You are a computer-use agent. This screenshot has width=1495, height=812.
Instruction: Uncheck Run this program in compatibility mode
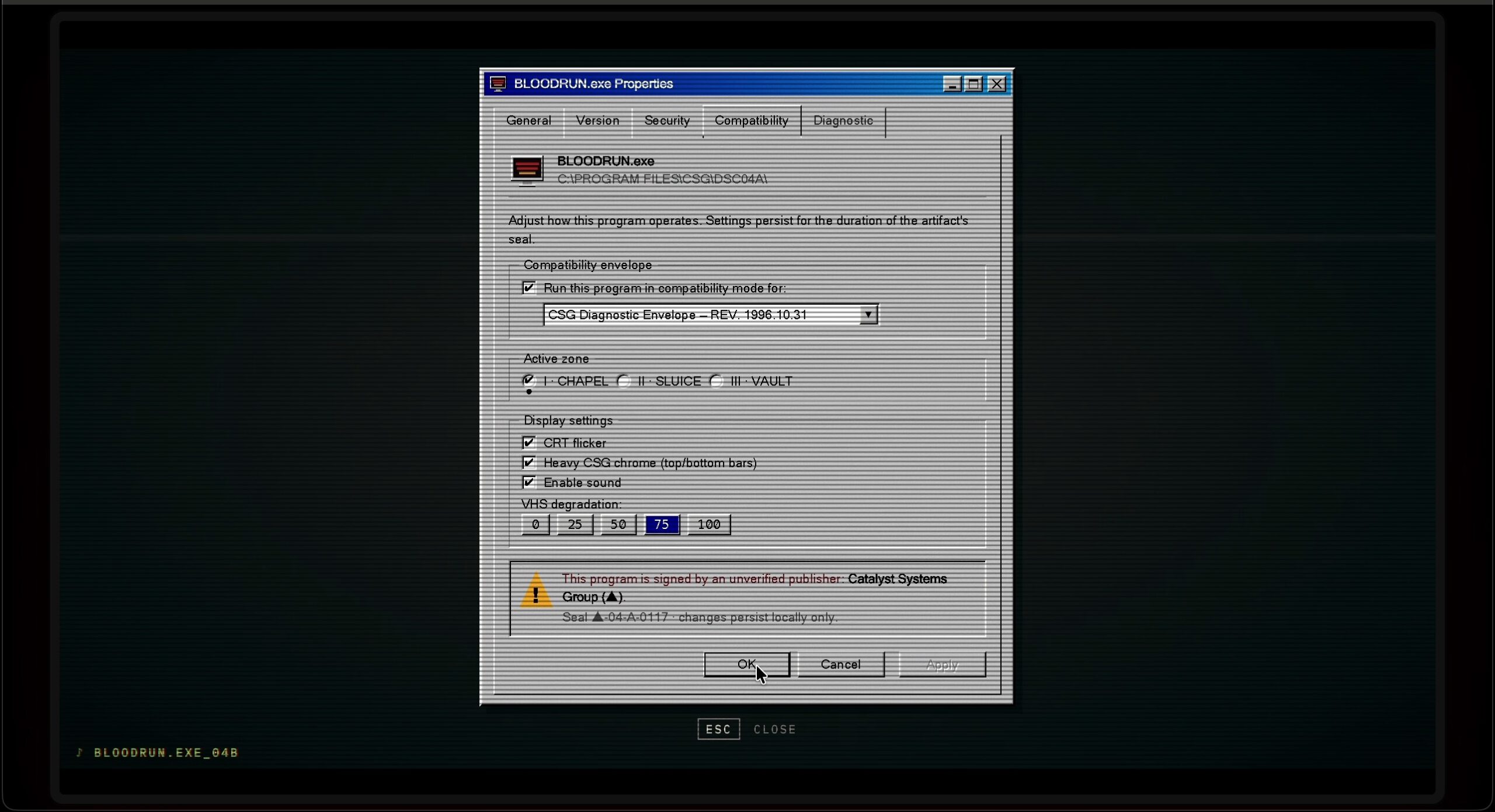tap(529, 288)
